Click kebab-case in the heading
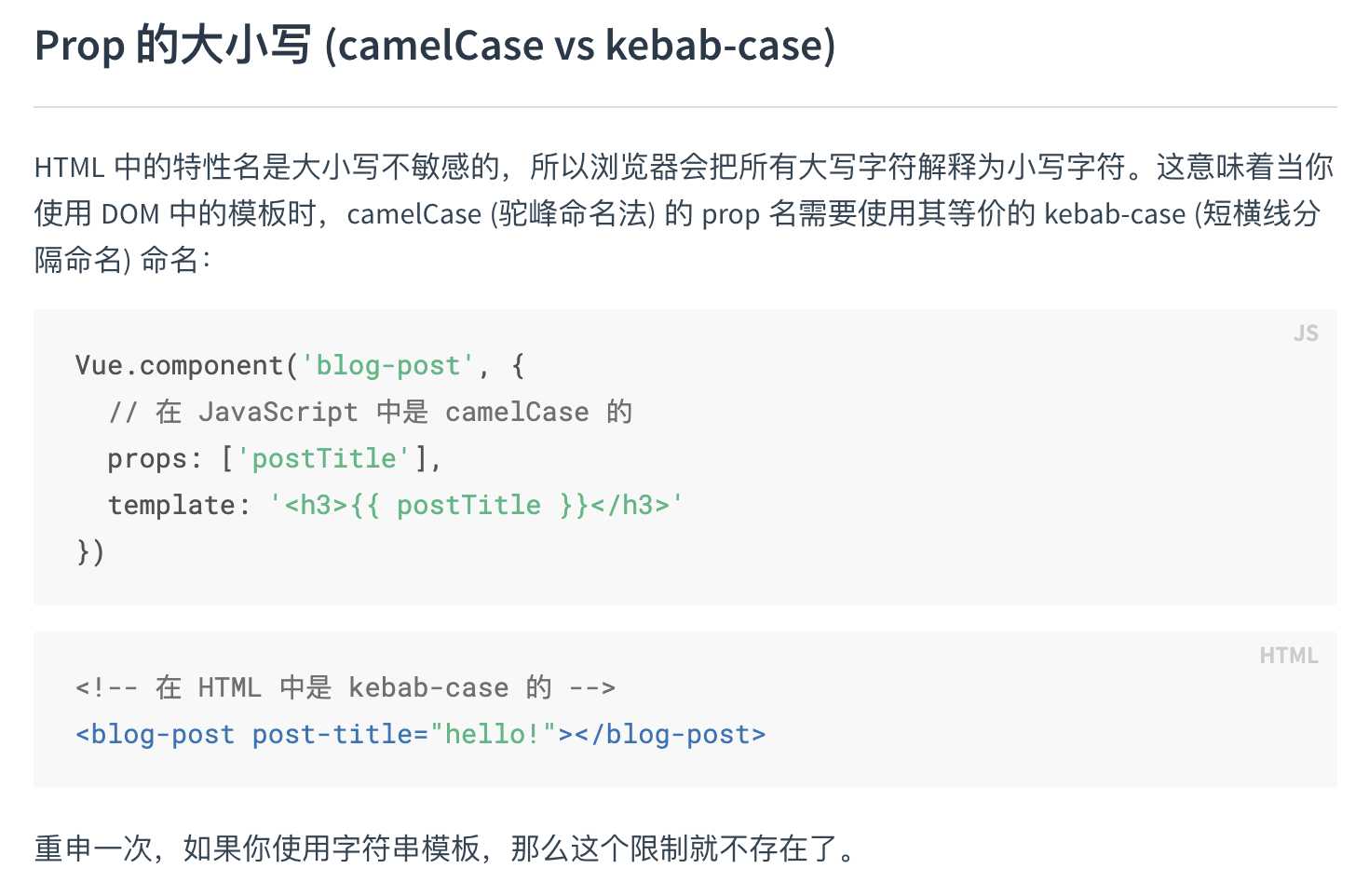The width and height of the screenshot is (1369, 896). (714, 46)
